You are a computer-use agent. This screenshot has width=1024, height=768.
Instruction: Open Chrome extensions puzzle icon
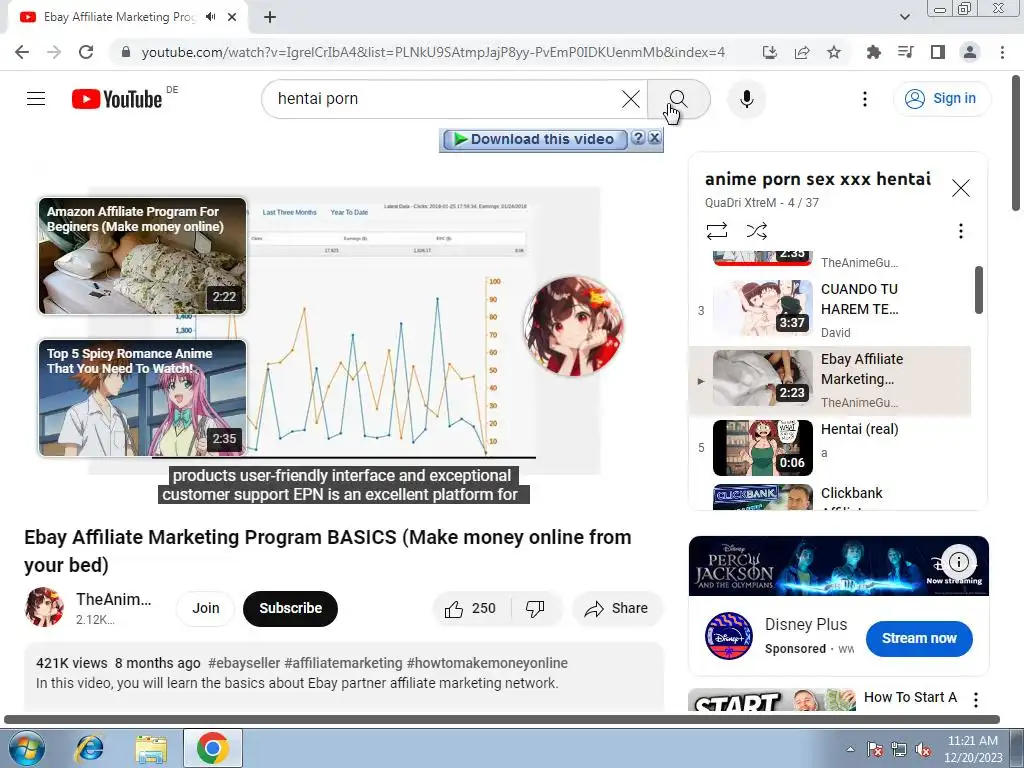tap(873, 52)
